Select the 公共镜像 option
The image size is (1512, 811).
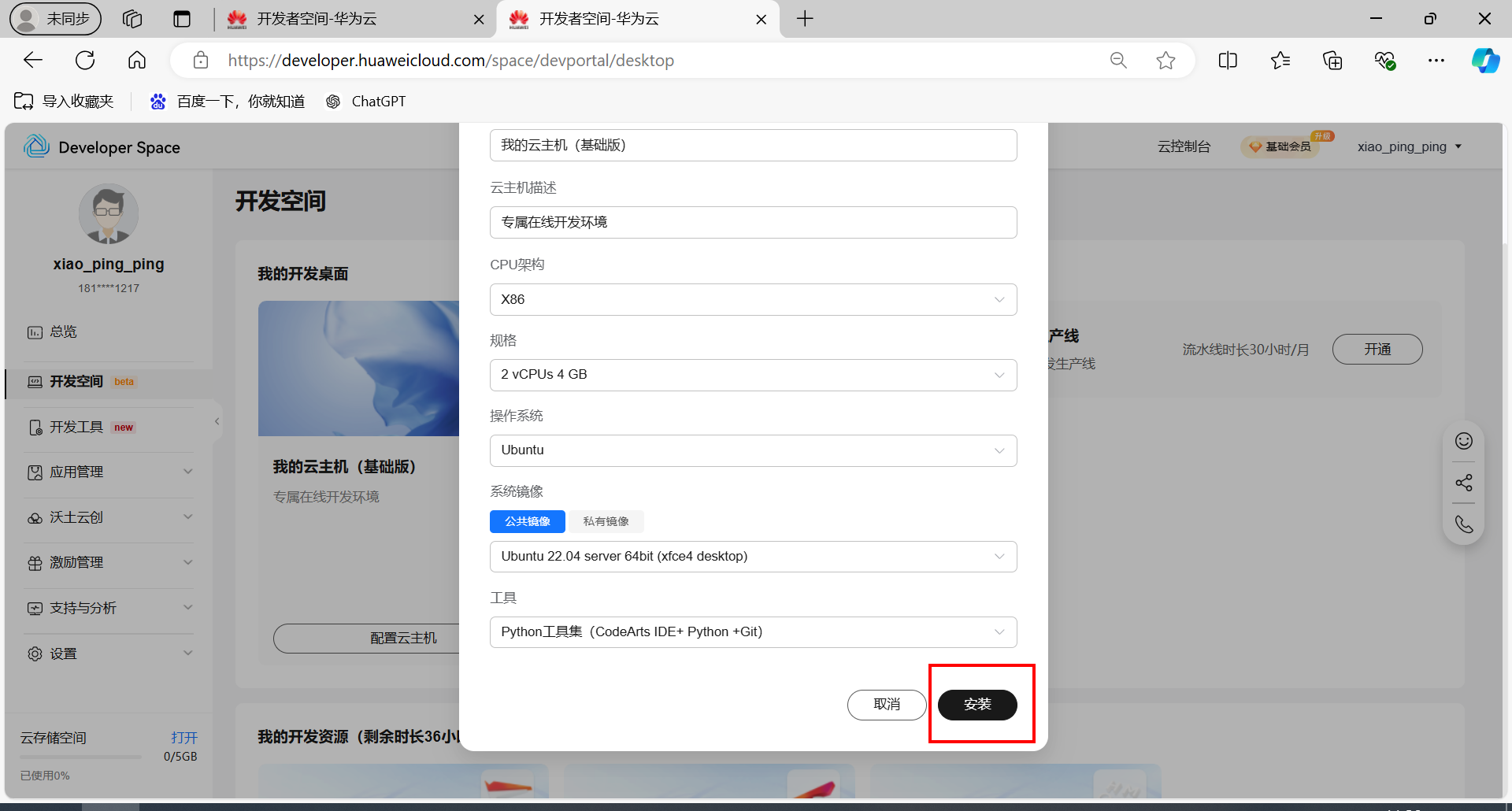527,521
